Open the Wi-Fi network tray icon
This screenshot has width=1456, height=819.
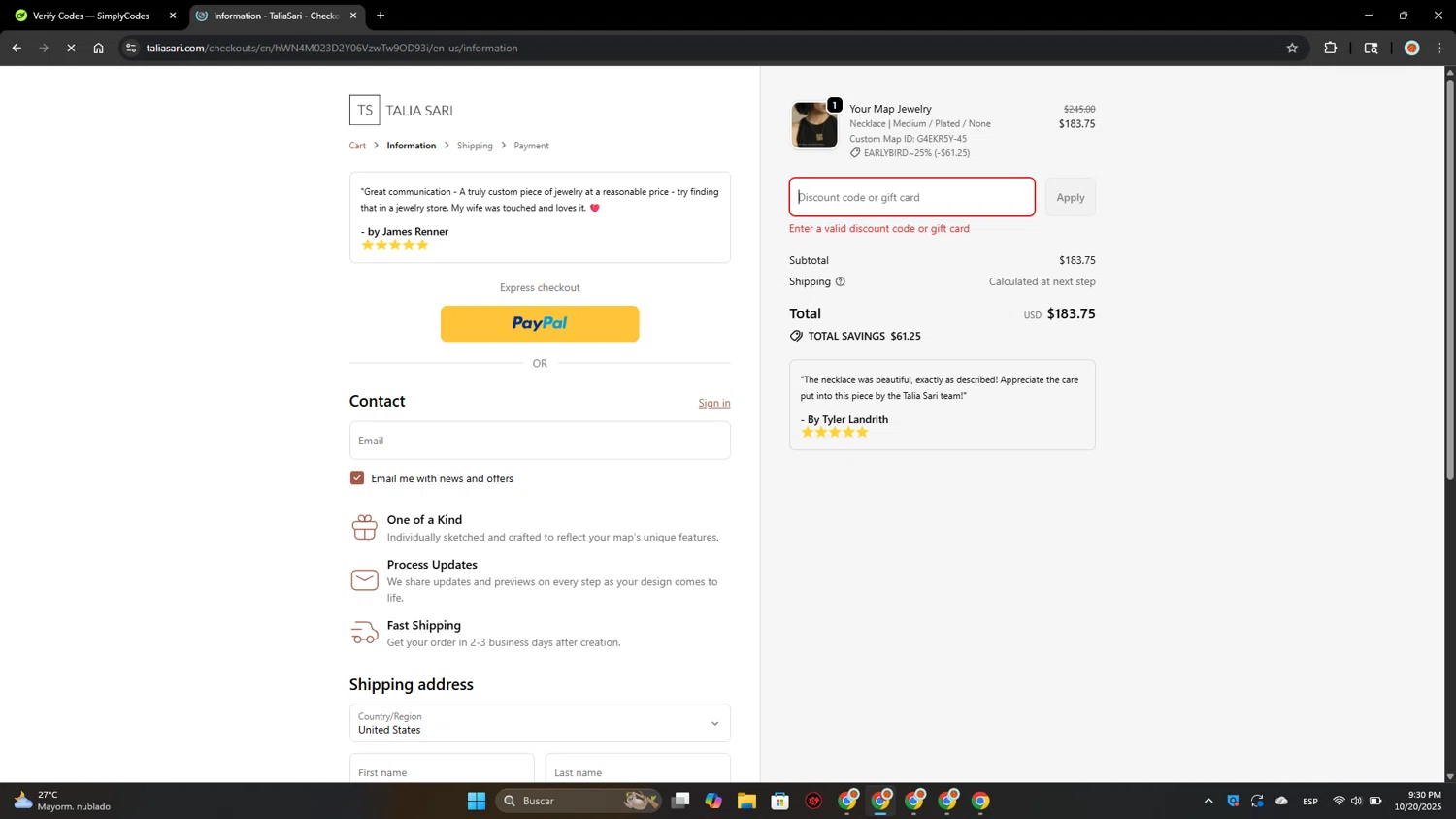[1339, 801]
